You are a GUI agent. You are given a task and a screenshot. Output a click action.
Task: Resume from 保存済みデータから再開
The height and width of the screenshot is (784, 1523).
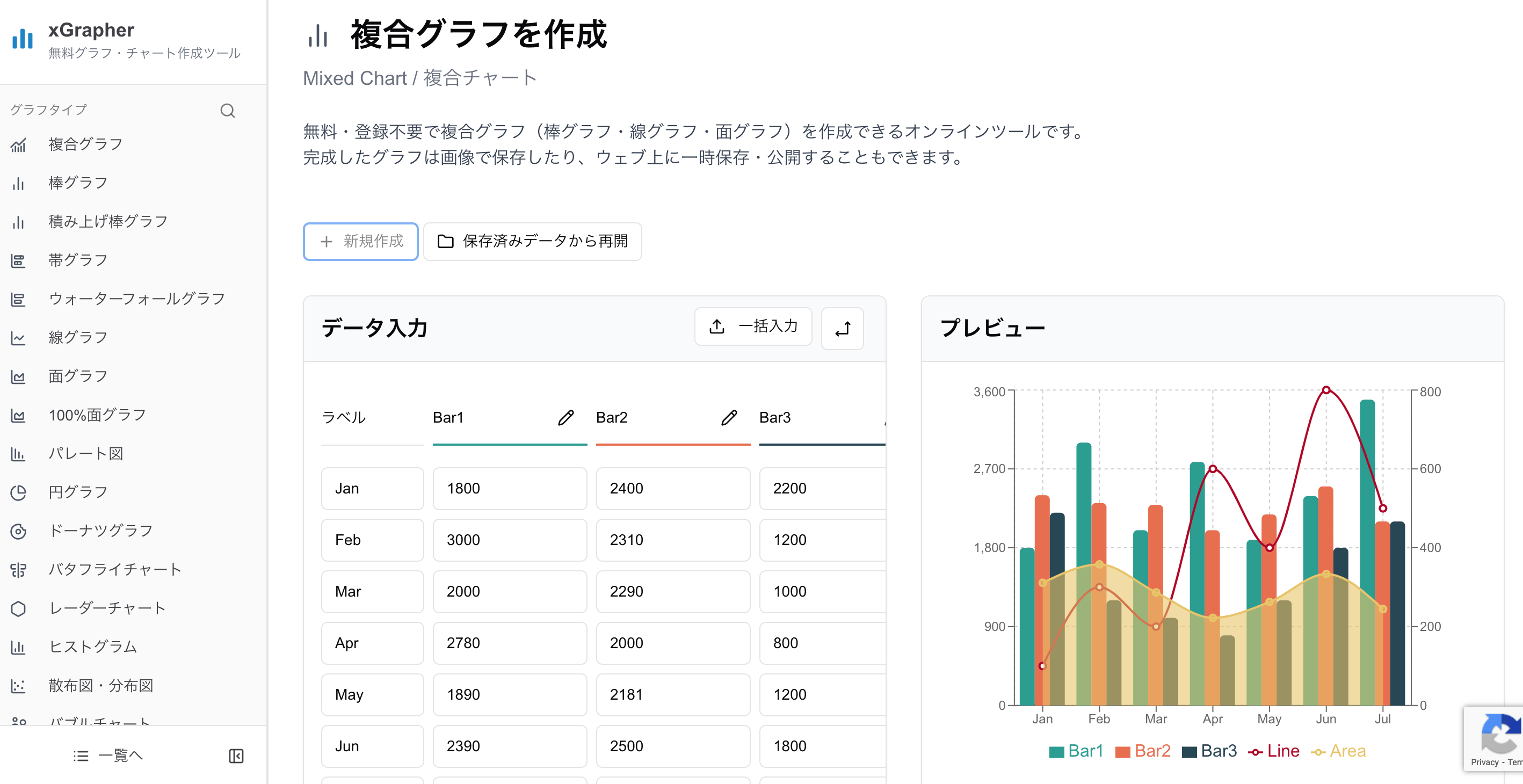pos(532,241)
